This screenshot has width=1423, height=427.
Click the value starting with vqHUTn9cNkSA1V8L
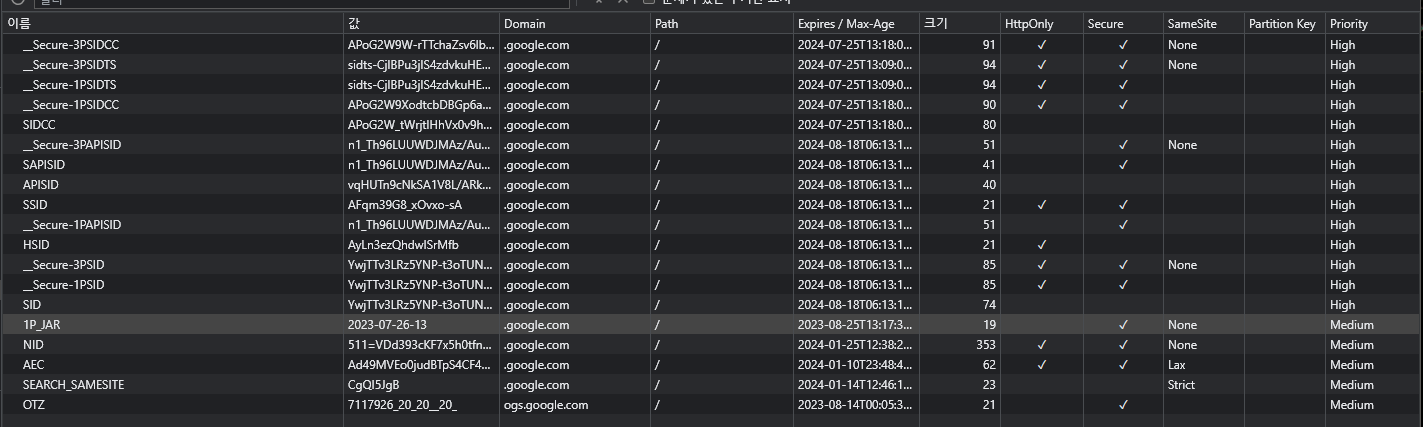[x=420, y=185]
